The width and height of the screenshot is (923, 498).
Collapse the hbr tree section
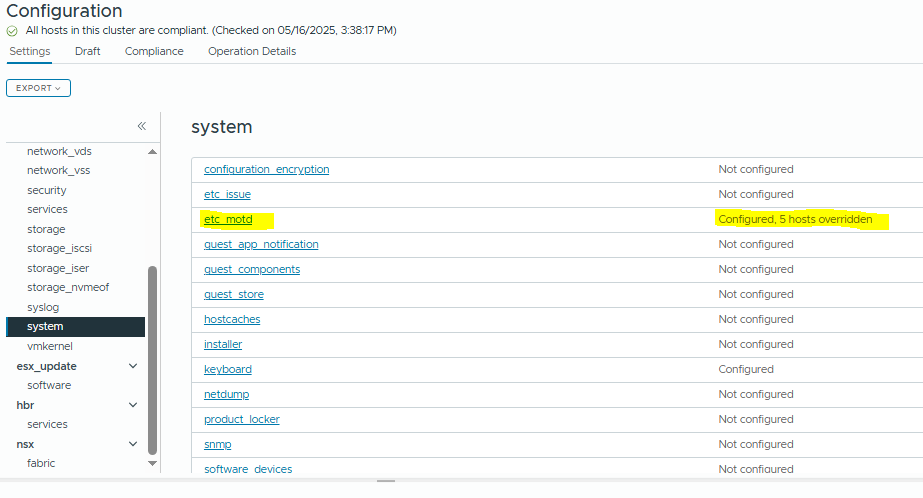[x=133, y=405]
